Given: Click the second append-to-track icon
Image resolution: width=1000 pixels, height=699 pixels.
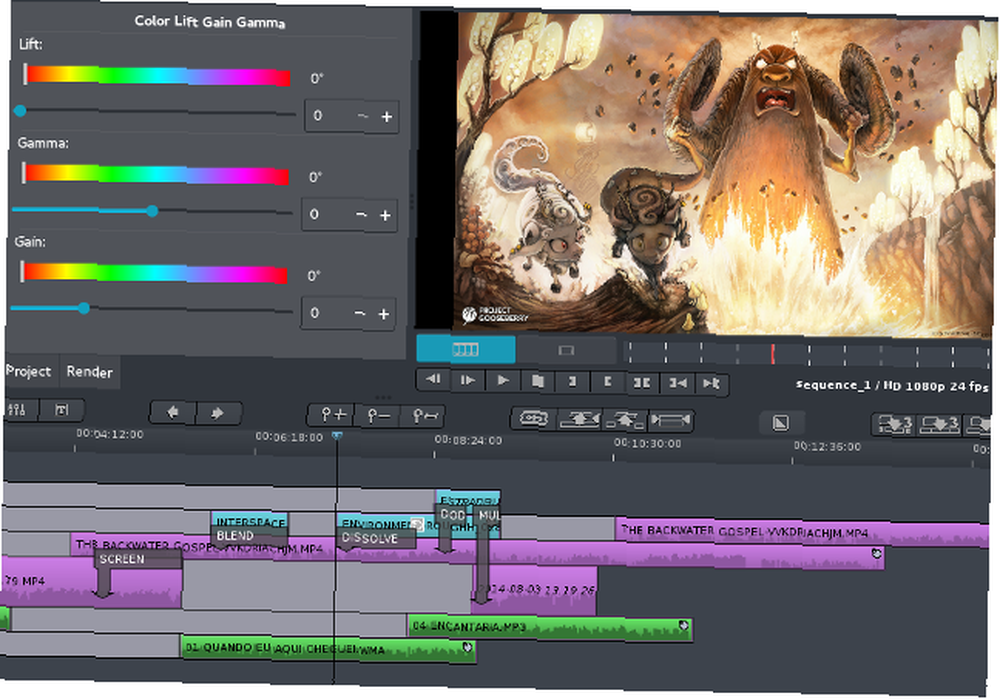Looking at the screenshot, I should (939, 425).
